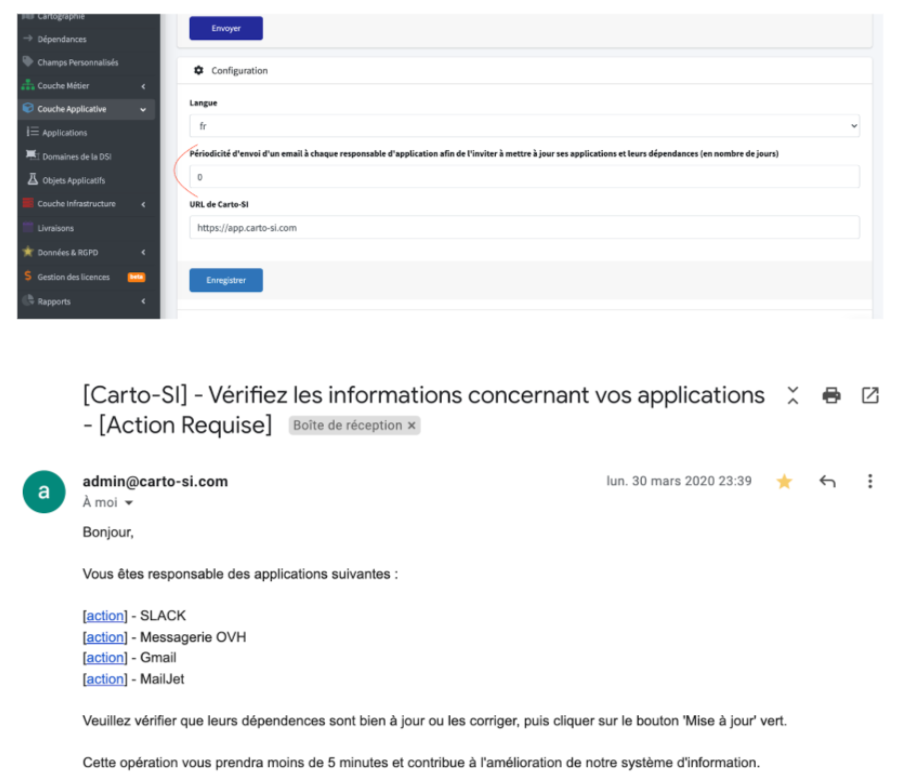This screenshot has width=900, height=773.
Task: Click the sender admin@carto-si.com
Action: 155,481
